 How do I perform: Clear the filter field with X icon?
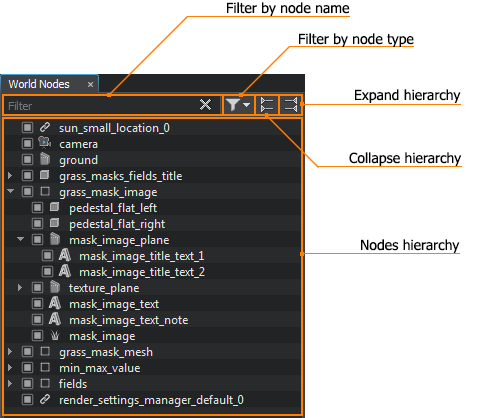point(205,105)
